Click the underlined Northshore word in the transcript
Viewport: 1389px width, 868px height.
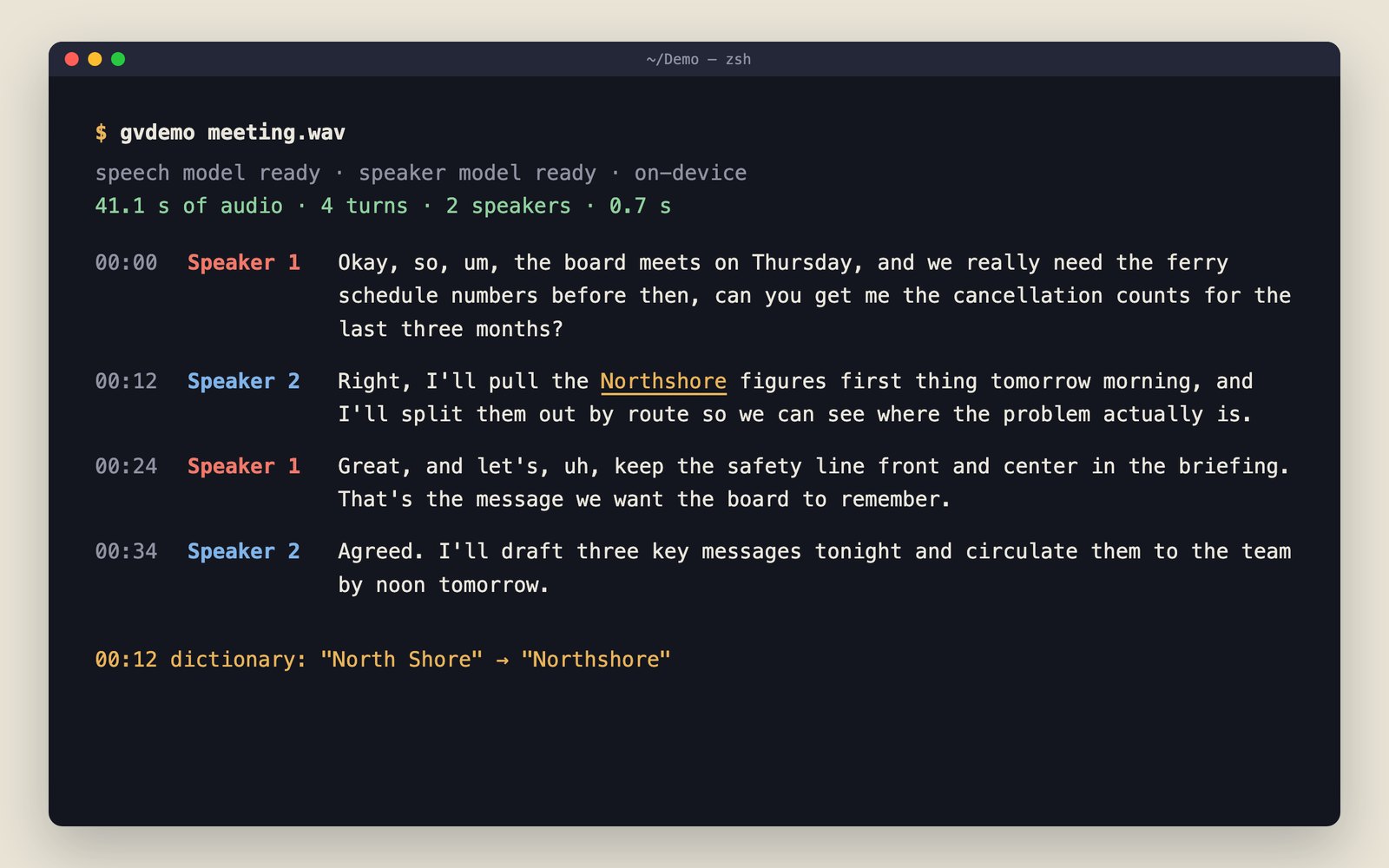click(663, 382)
